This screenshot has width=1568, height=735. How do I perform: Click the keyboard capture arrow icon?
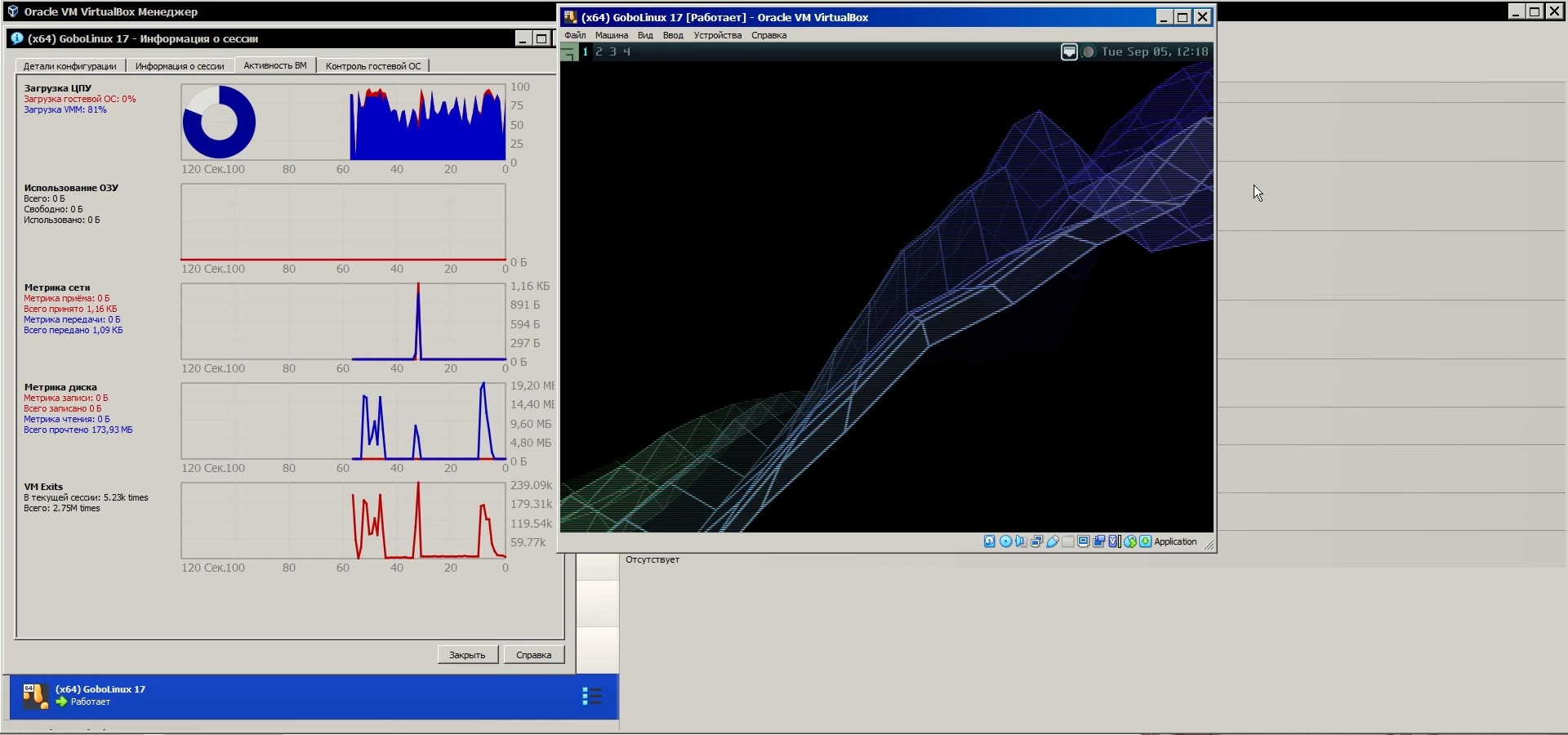[x=1146, y=541]
